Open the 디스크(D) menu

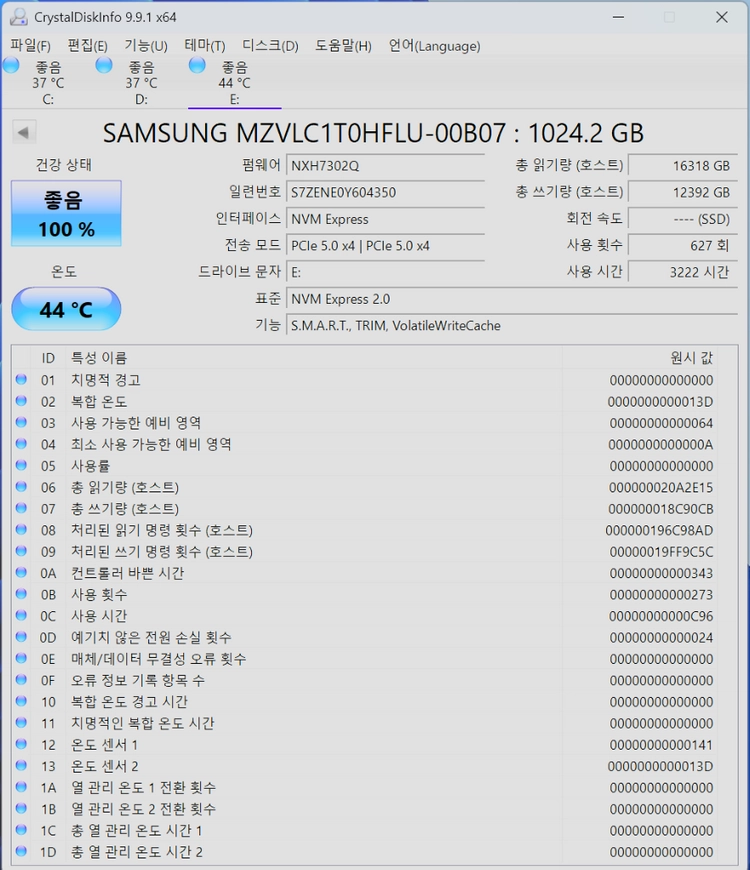[270, 45]
